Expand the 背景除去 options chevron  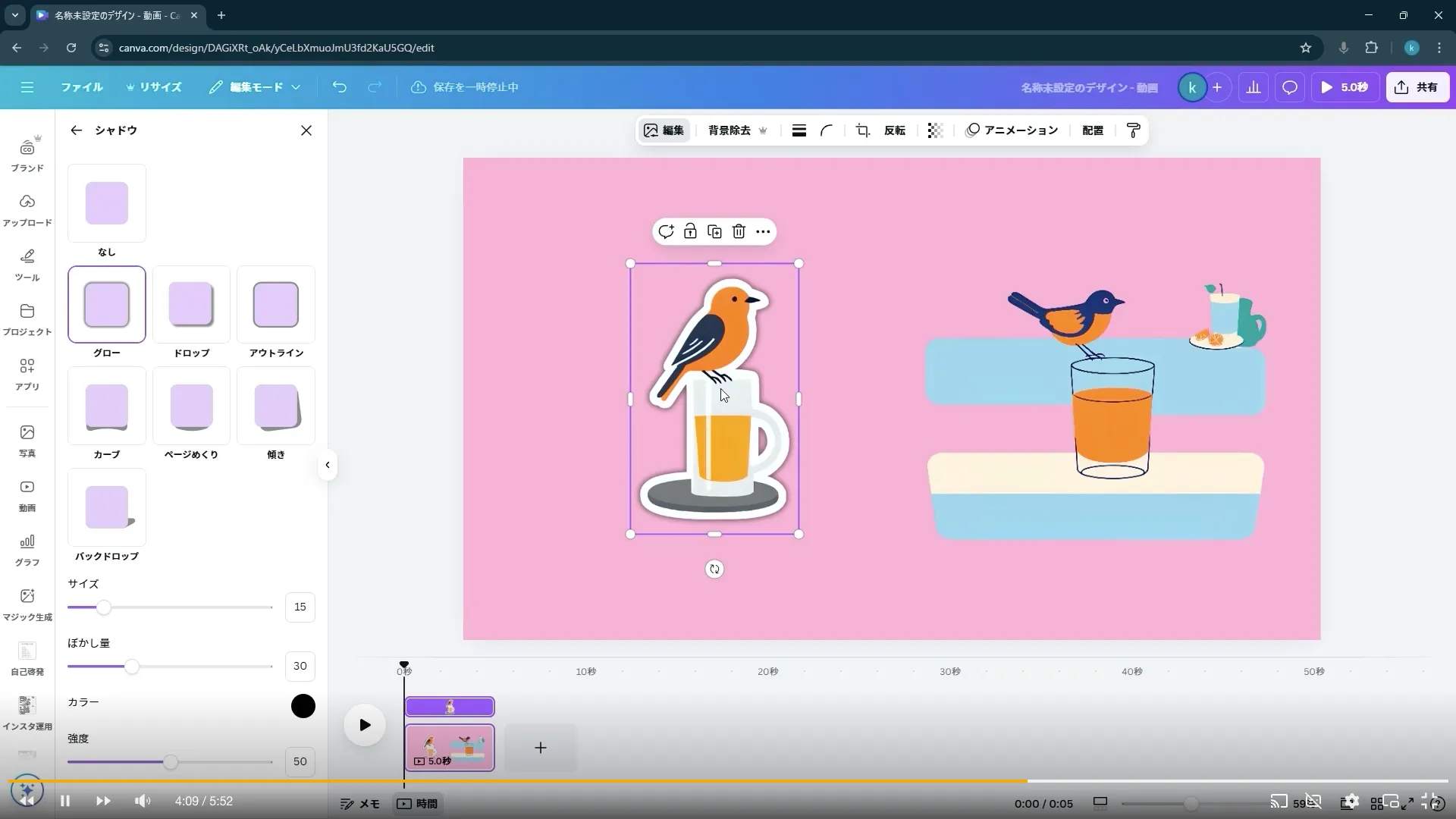click(x=764, y=130)
